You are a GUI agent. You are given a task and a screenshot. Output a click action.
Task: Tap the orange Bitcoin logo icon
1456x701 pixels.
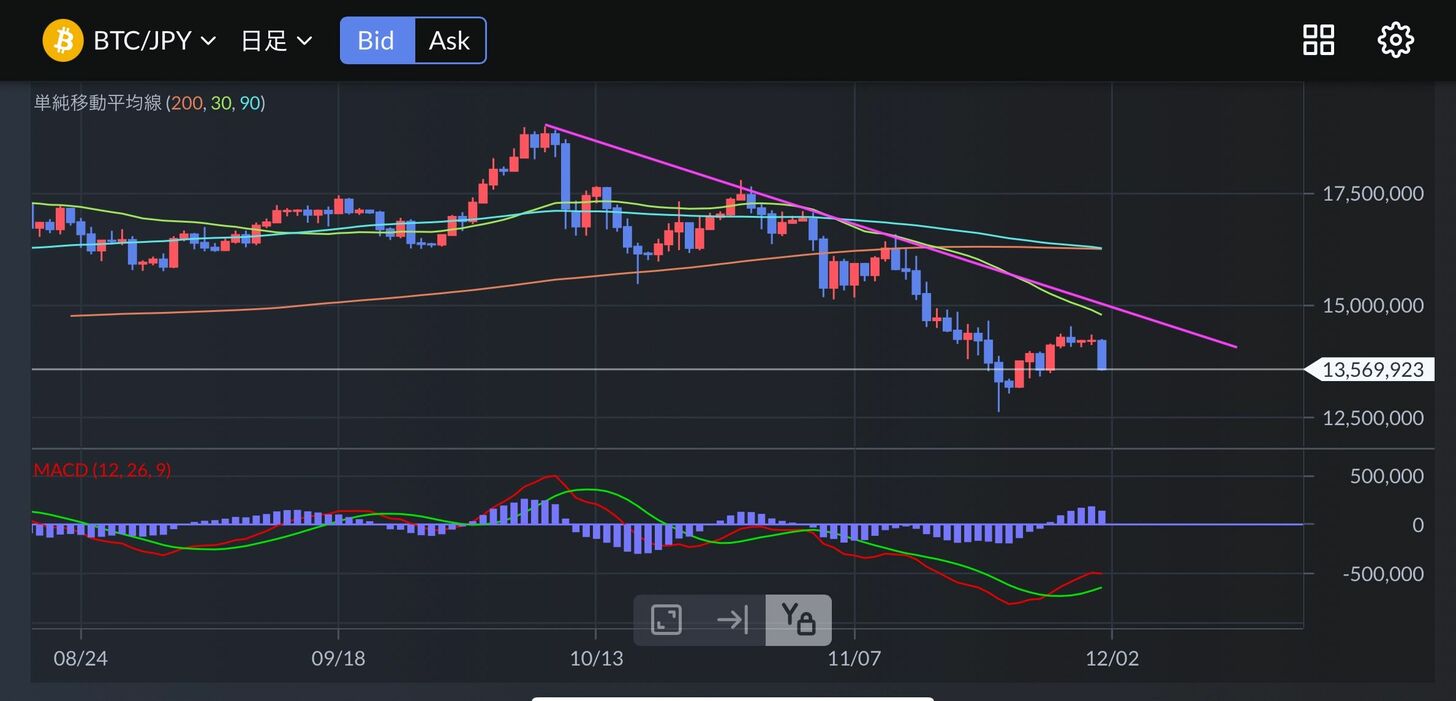click(x=62, y=41)
